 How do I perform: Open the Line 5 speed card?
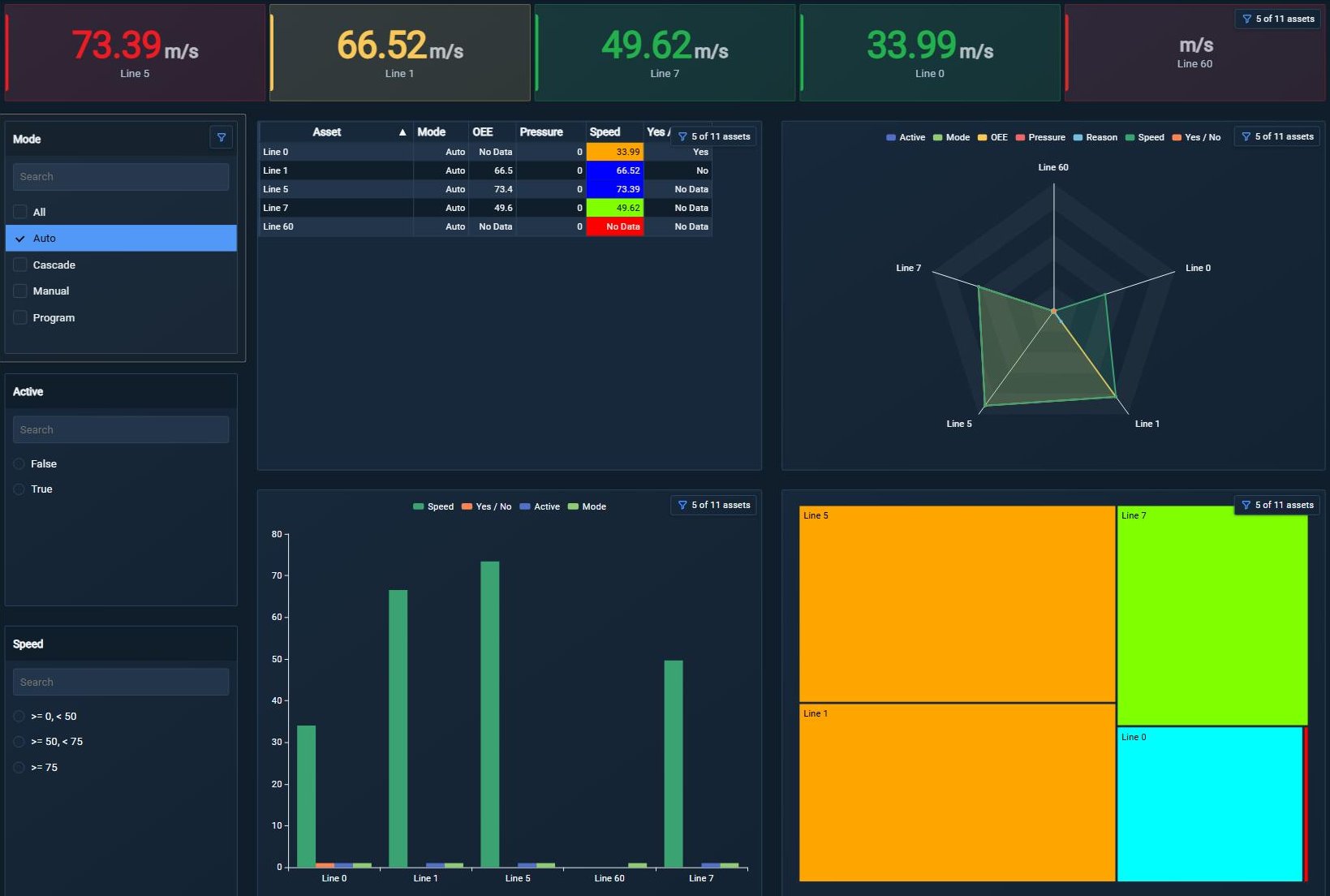point(135,53)
